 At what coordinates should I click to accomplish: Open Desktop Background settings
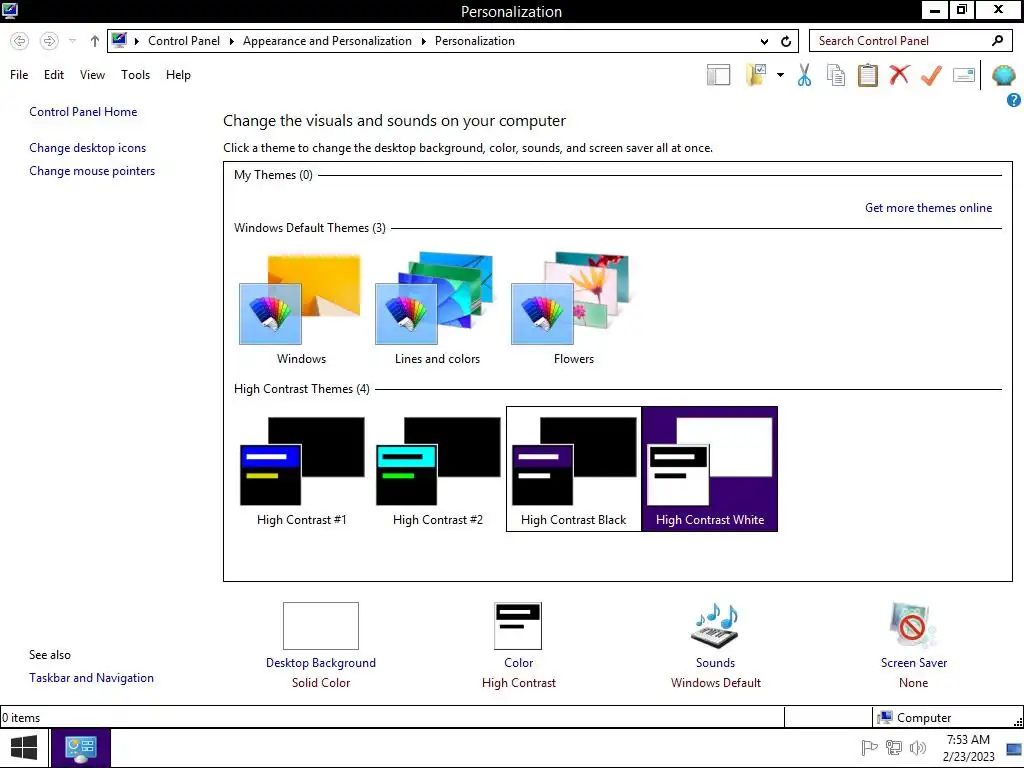321,645
